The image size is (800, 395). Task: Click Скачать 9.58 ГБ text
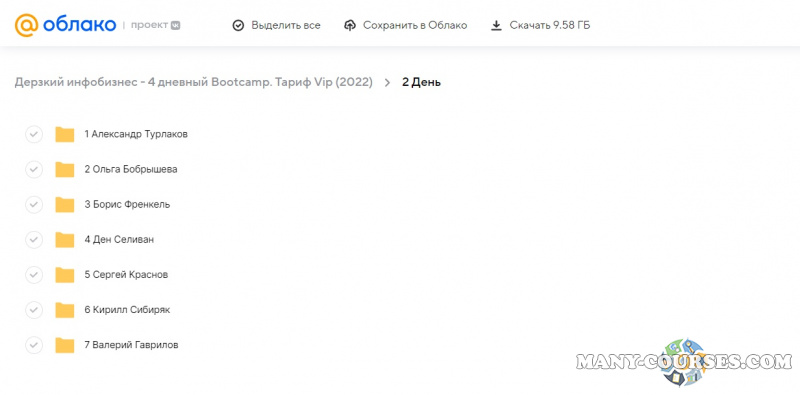550,26
